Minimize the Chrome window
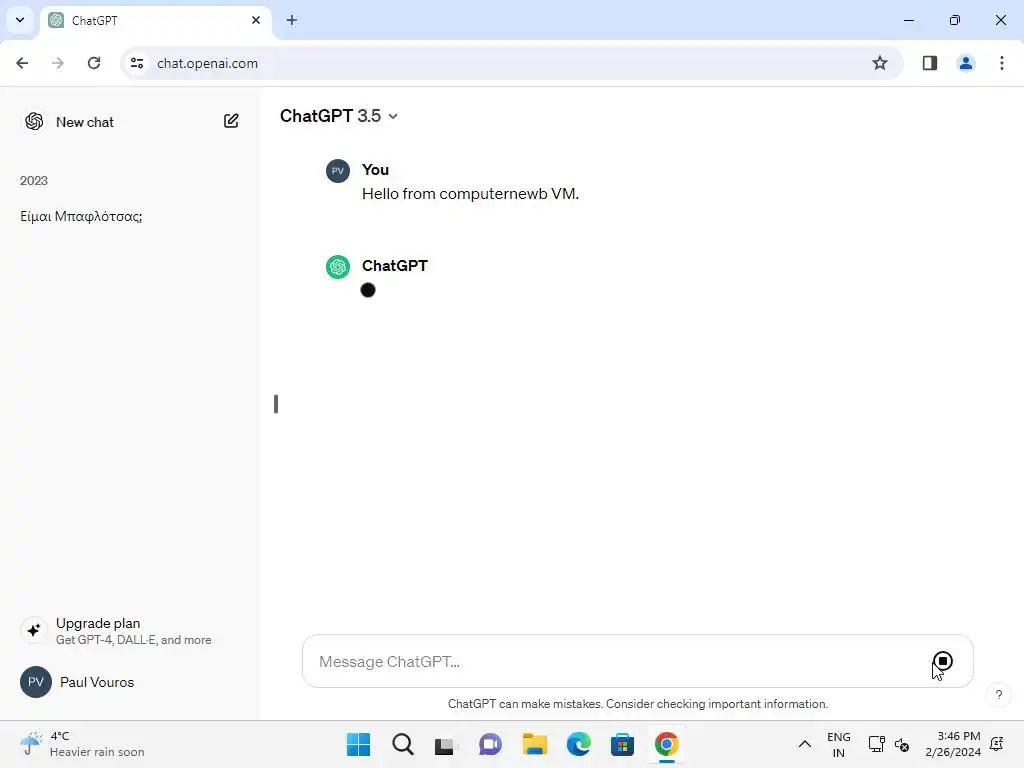1024x768 pixels. coord(909,20)
